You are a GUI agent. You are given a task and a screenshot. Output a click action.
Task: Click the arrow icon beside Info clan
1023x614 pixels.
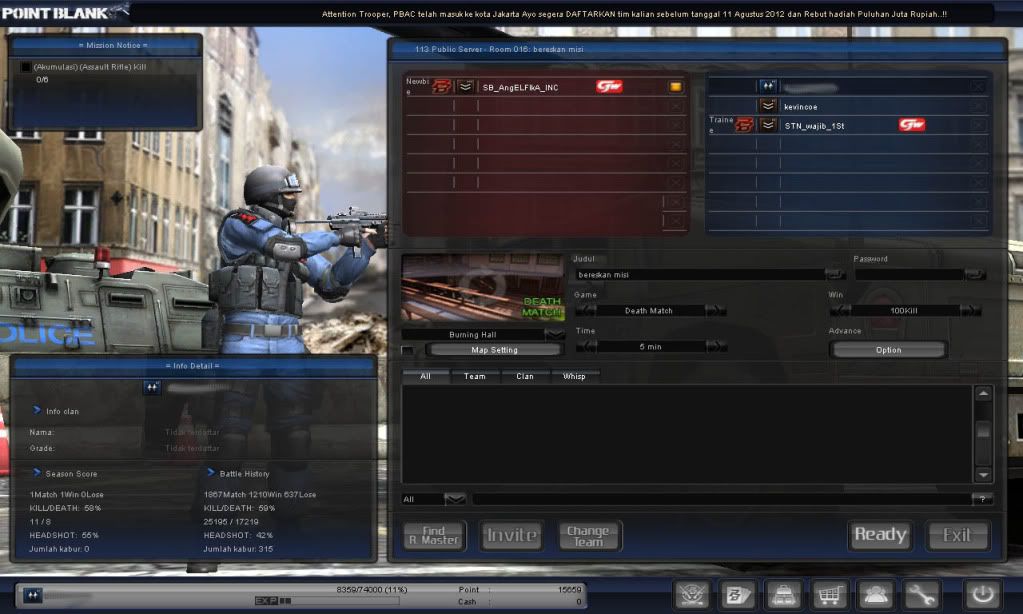tap(37, 410)
